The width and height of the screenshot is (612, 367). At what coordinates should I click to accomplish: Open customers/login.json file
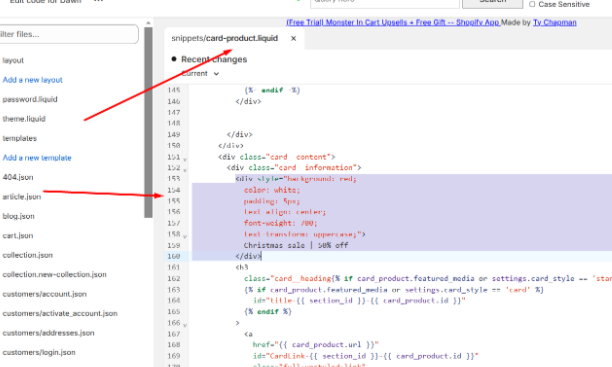click(39, 353)
